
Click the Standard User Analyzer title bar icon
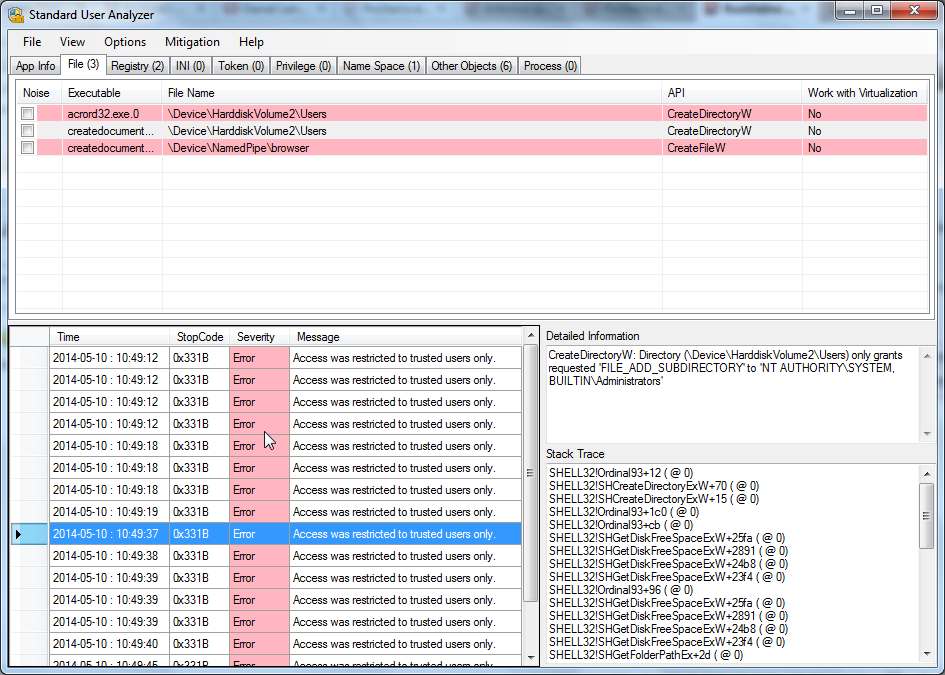17,14
